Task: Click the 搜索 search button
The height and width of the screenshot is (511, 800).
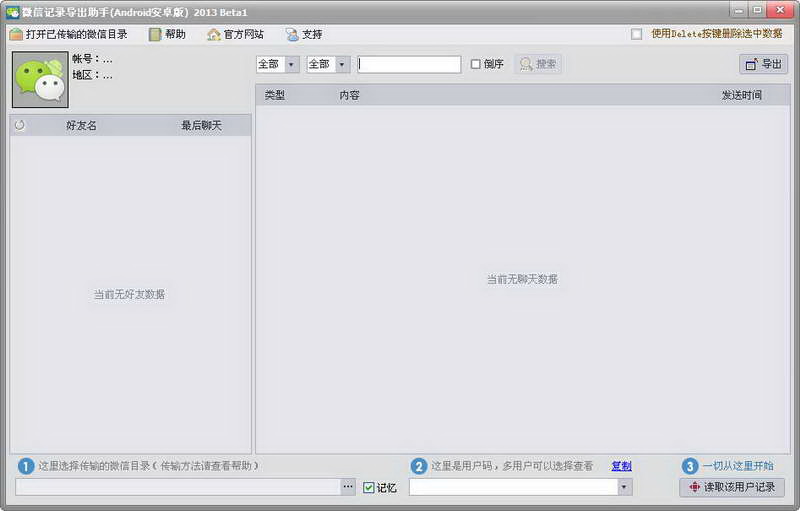Action: point(538,64)
